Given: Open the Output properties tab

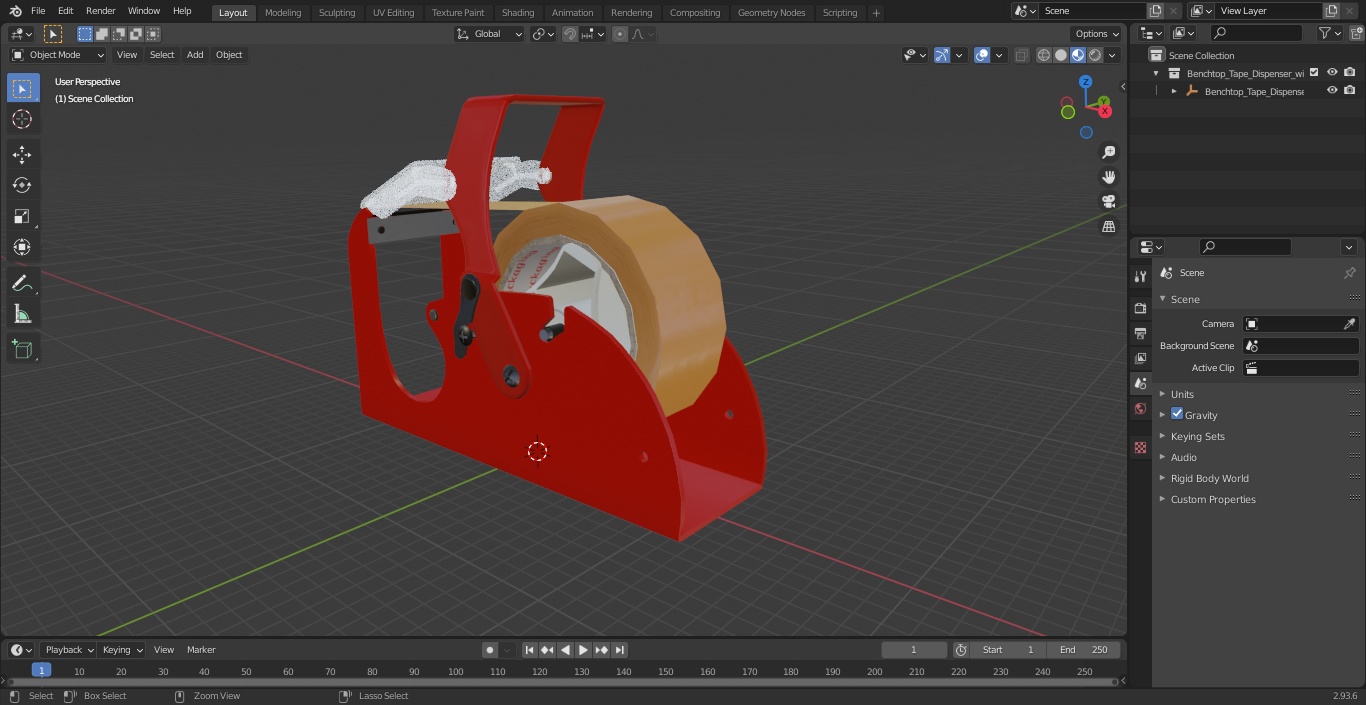Looking at the screenshot, I should tap(1140, 333).
